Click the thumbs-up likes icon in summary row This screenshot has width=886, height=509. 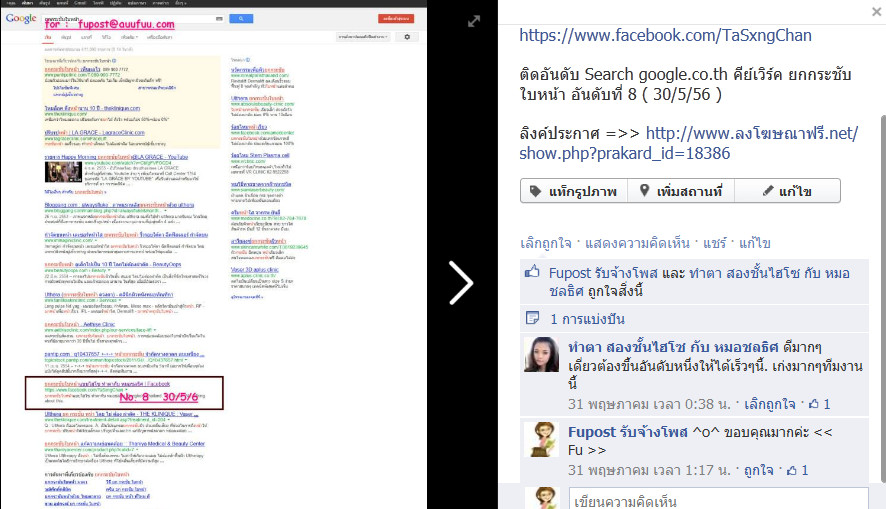pyautogui.click(x=532, y=272)
